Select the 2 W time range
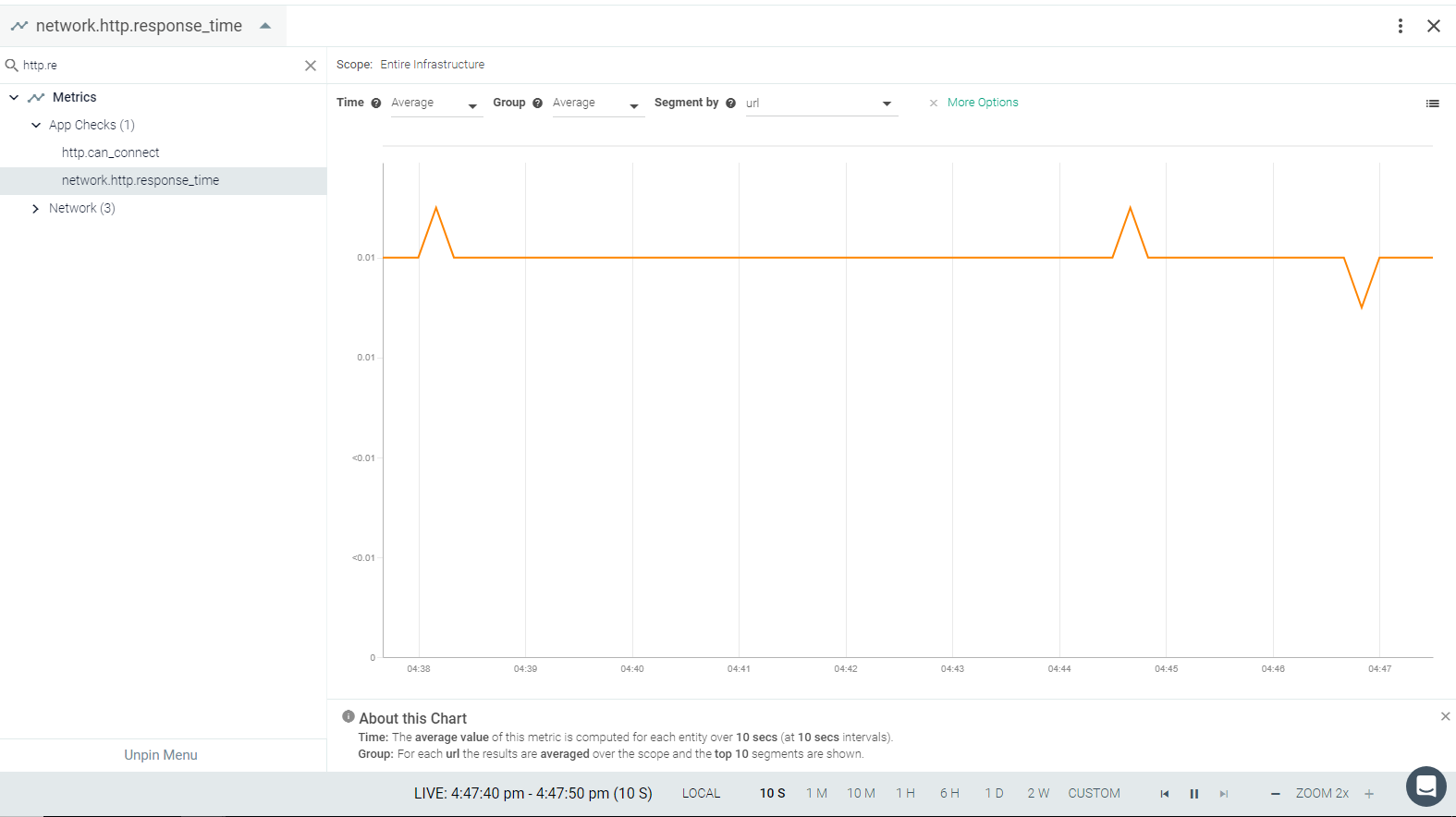This screenshot has height=817, width=1456. pyautogui.click(x=1038, y=794)
